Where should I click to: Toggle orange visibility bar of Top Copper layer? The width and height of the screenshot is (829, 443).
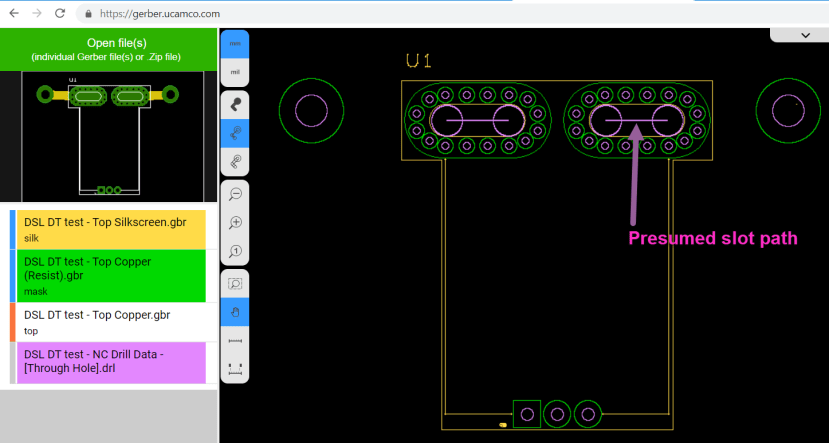point(13,322)
